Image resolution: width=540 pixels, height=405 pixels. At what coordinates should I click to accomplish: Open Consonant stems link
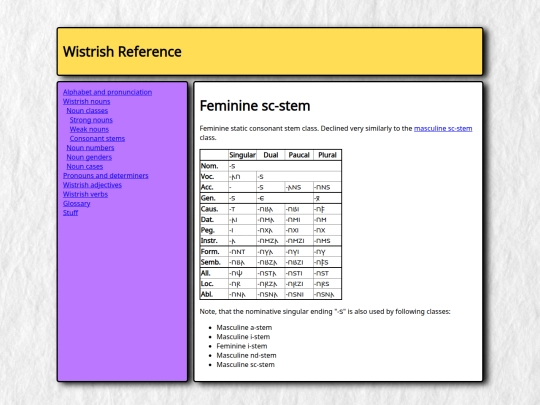pos(97,138)
